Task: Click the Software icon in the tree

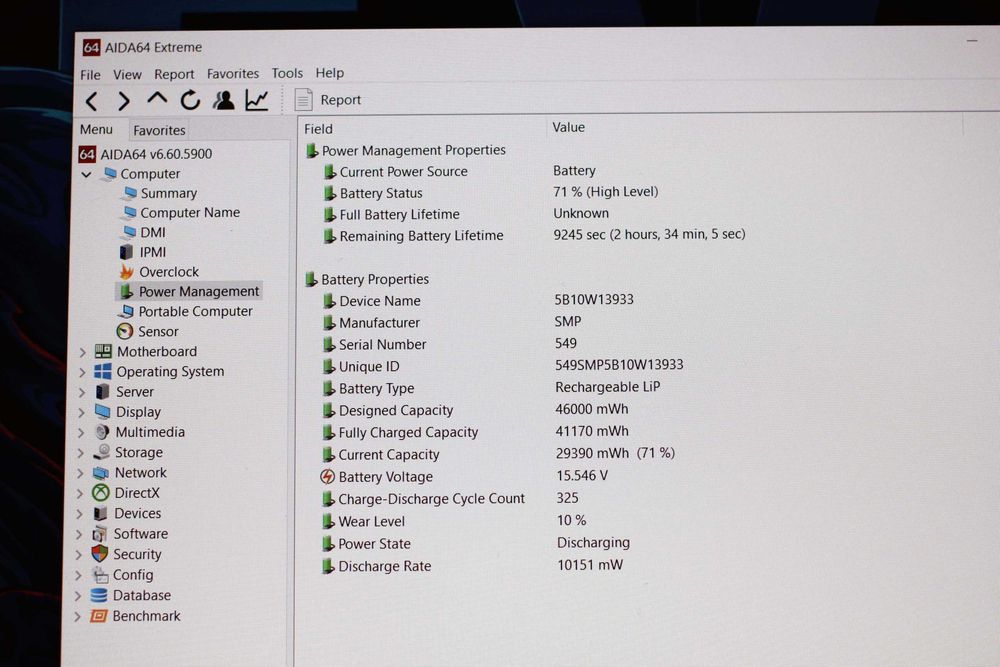Action: [x=99, y=533]
